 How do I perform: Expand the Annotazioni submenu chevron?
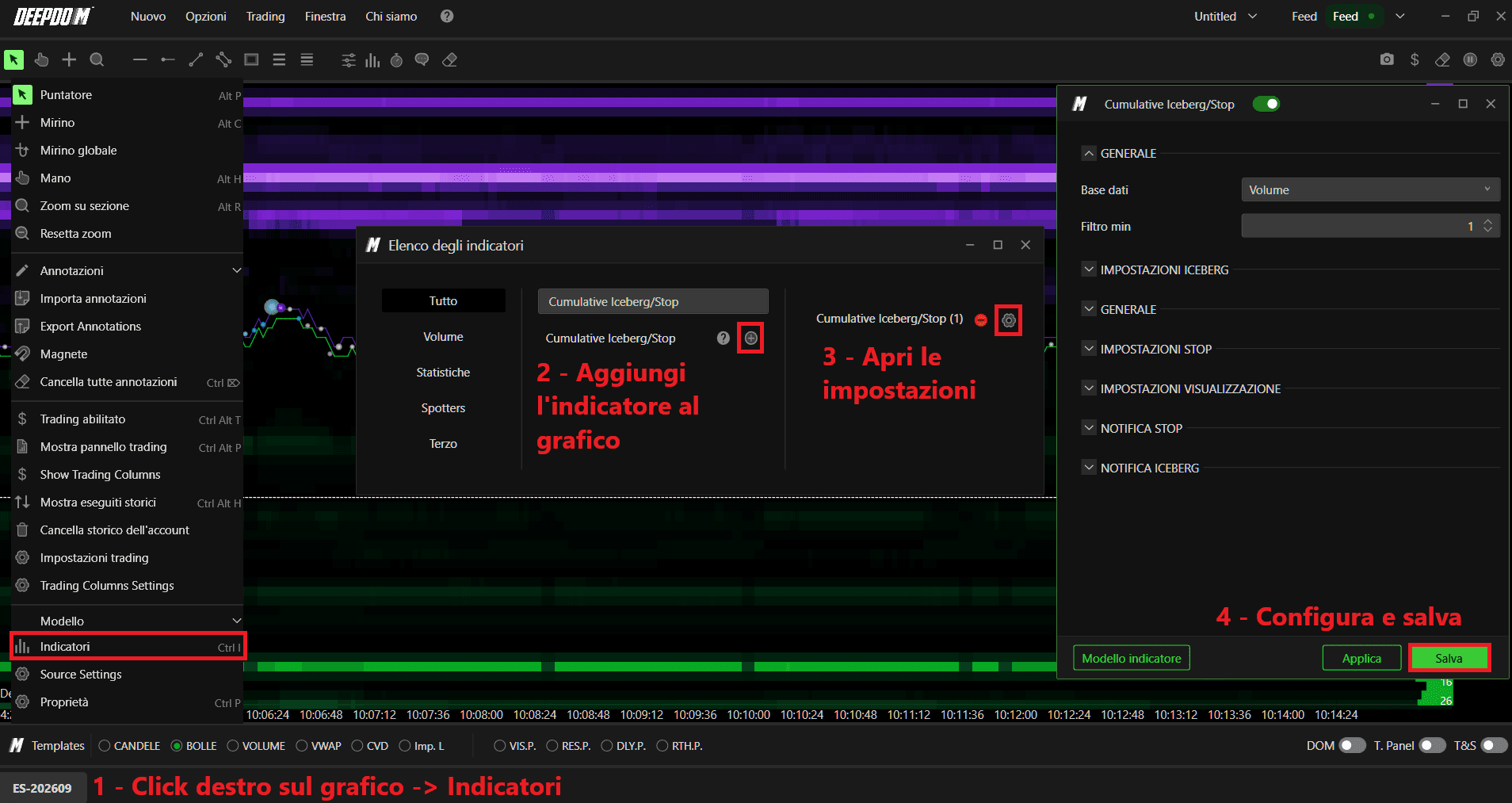[x=236, y=270]
